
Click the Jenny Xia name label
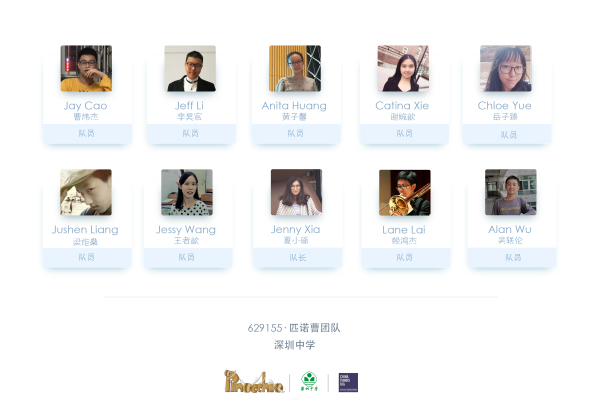pos(295,230)
